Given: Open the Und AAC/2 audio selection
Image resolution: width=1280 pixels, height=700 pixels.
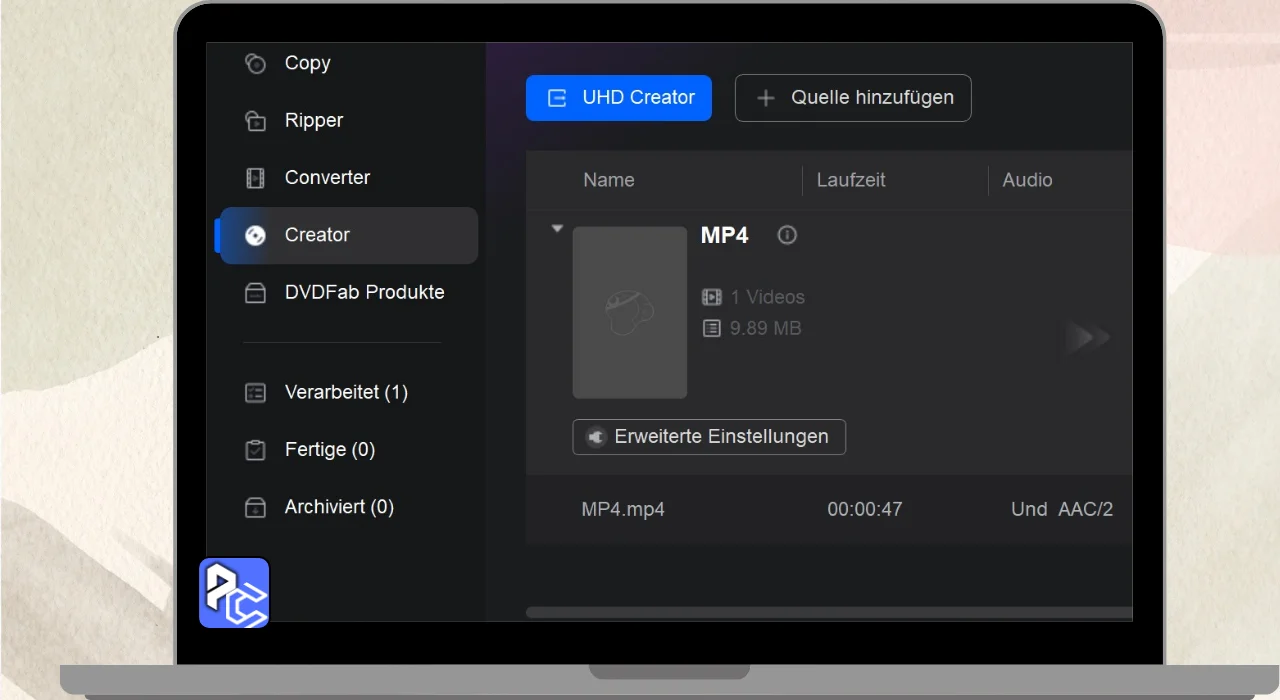Looking at the screenshot, I should (1062, 510).
